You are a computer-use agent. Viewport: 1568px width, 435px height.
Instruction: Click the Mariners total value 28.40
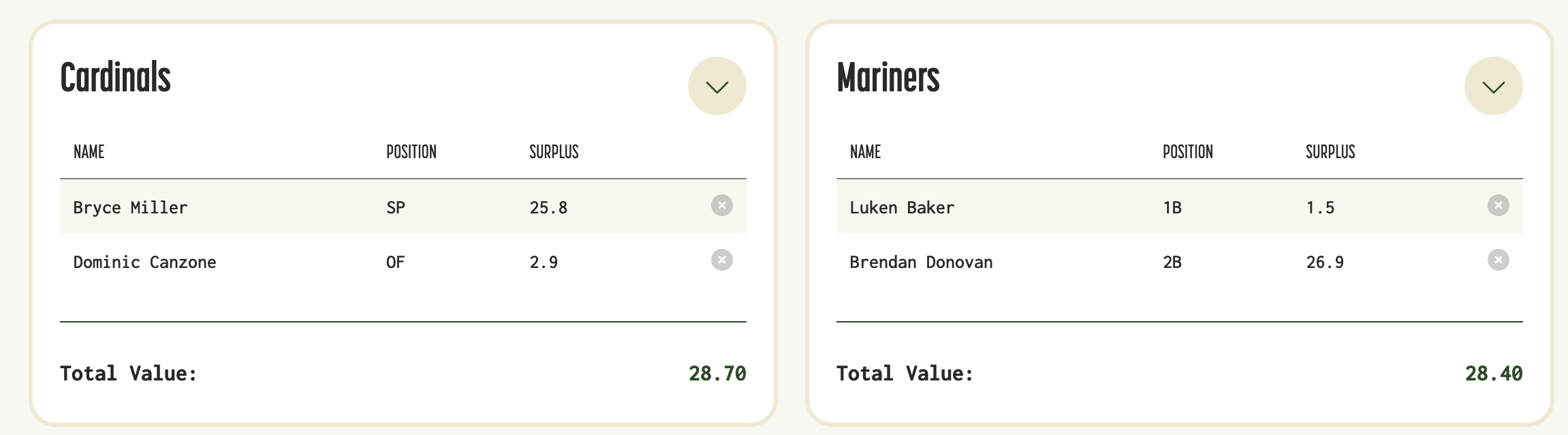pos(1493,373)
